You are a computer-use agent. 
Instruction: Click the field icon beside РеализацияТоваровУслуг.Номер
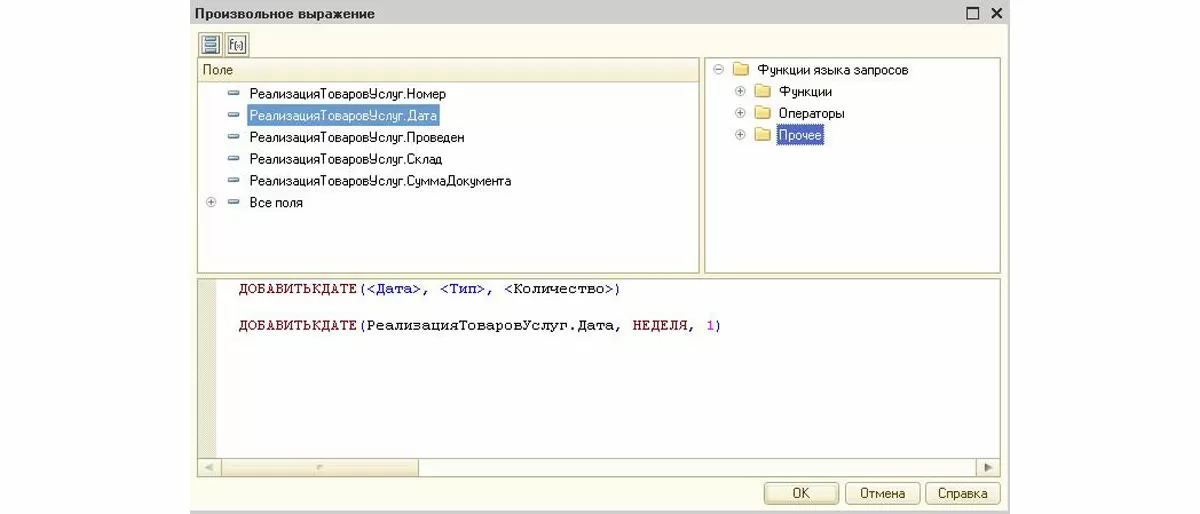click(x=233, y=93)
